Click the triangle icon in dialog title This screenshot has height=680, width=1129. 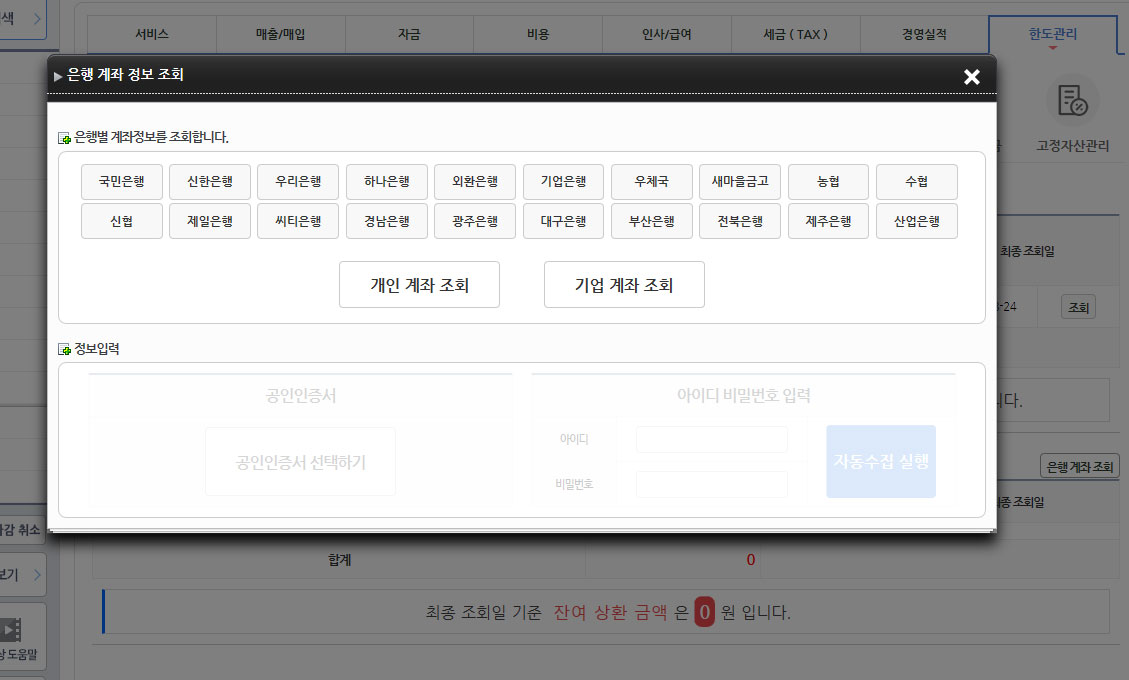click(x=58, y=76)
